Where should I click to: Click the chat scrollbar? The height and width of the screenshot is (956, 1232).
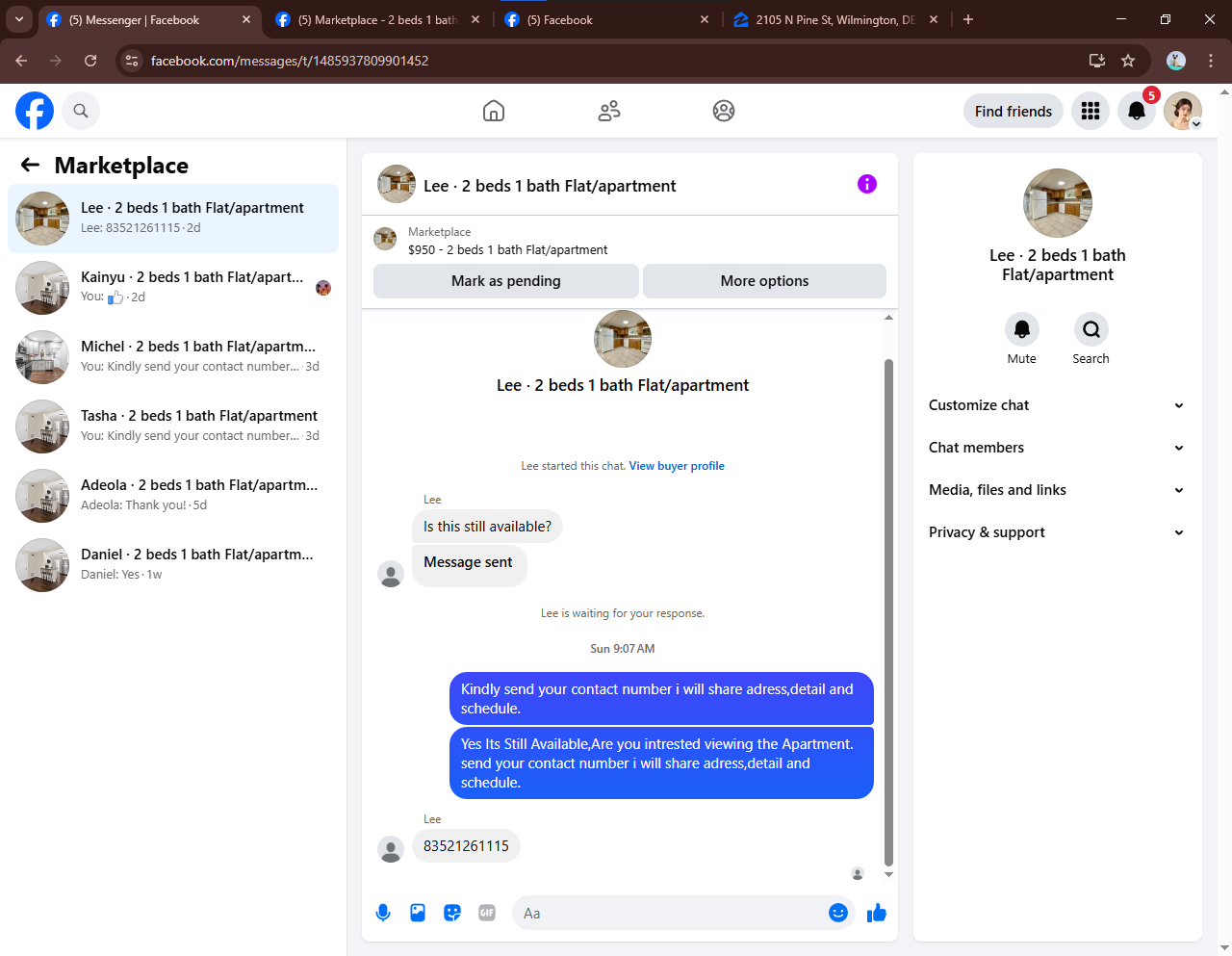888,612
